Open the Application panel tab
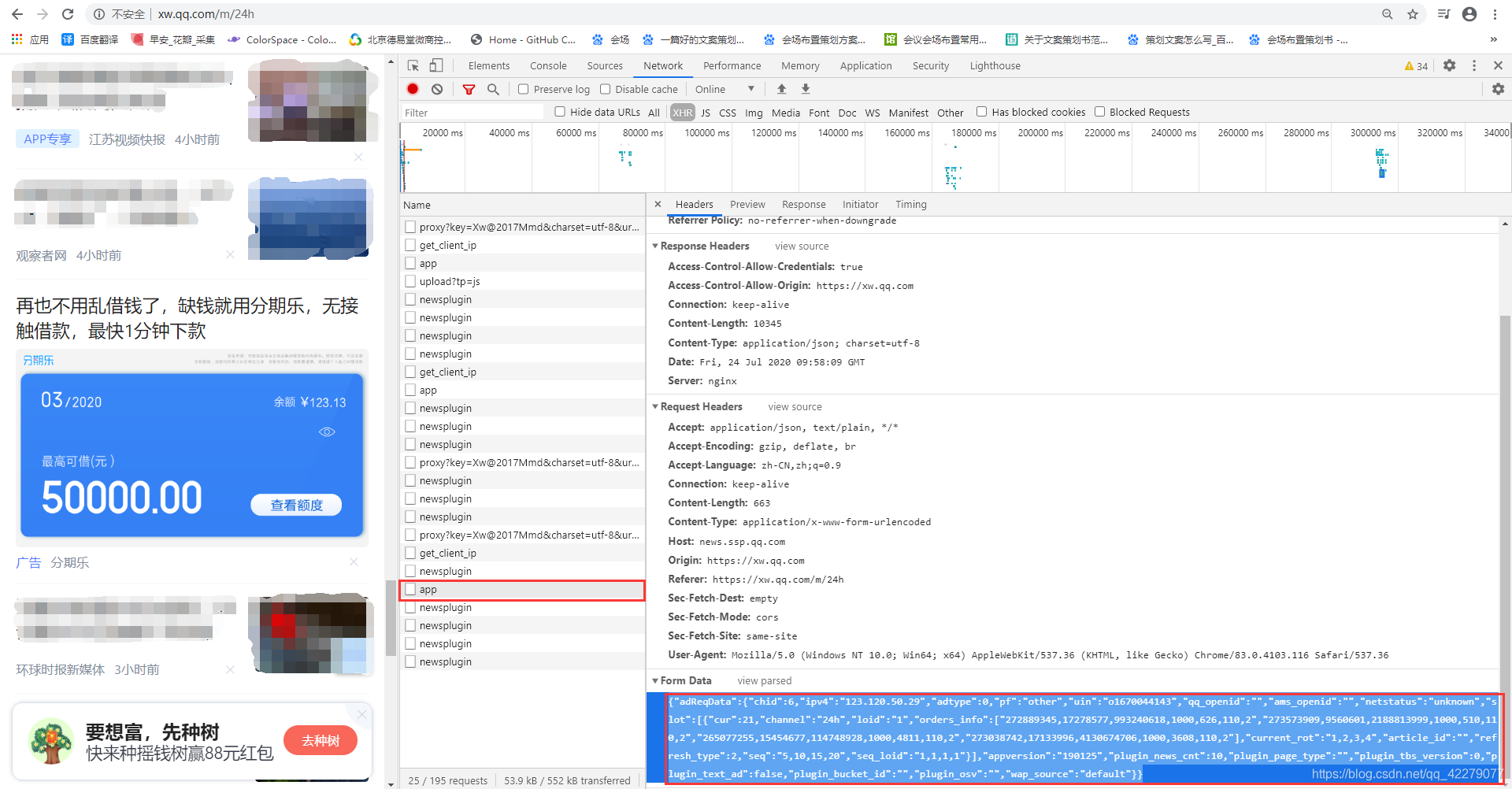 [x=866, y=66]
